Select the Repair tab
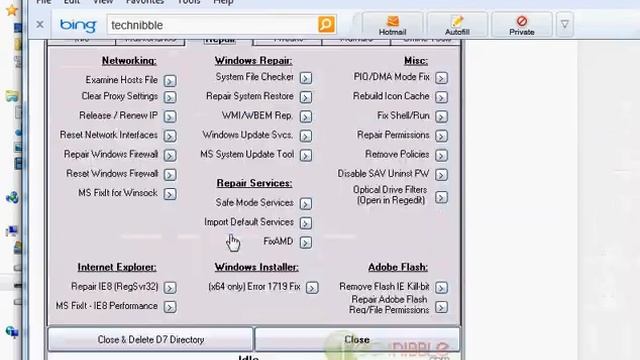Viewport: 640px width, 360px height. (220, 40)
